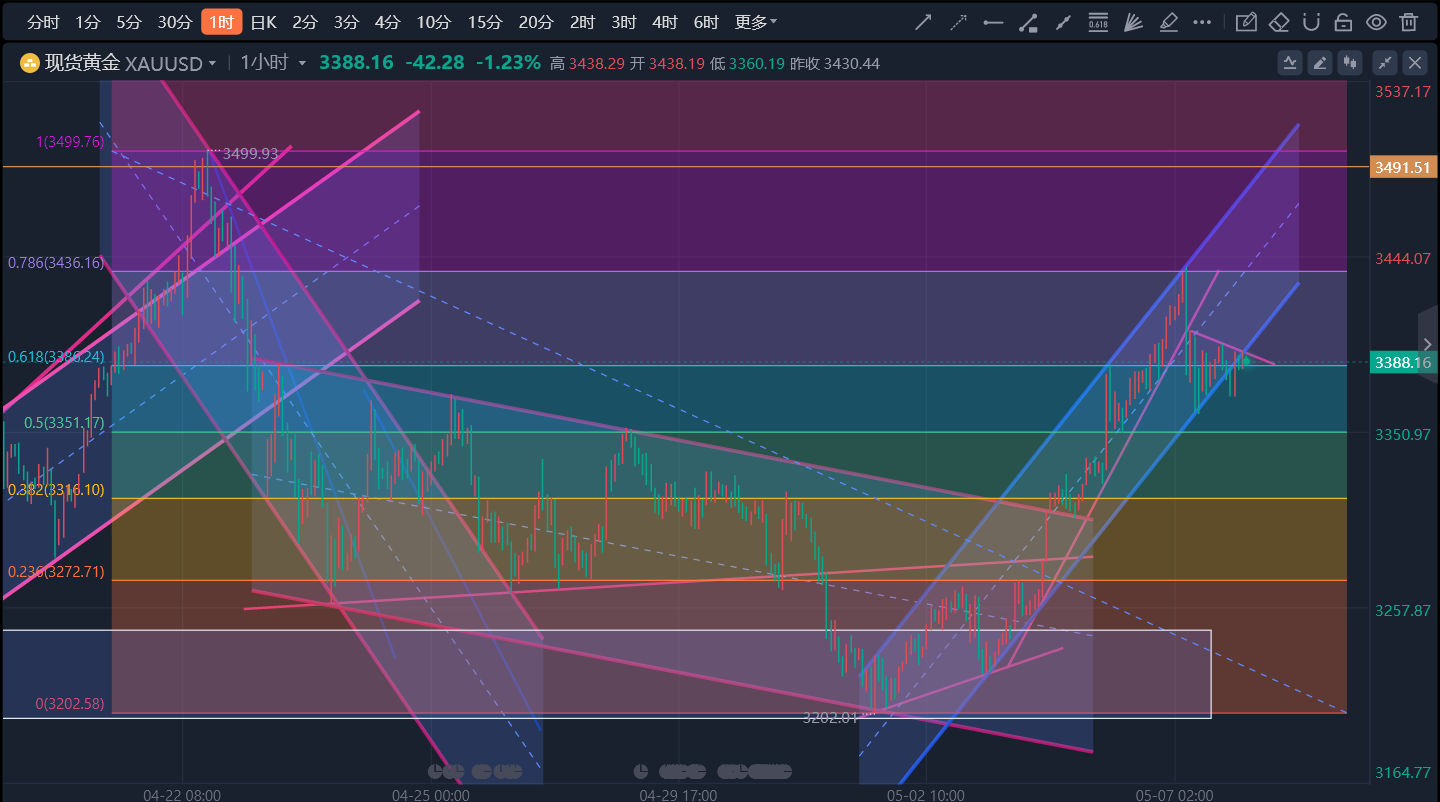Select the solid arrow drawing tool
The height and width of the screenshot is (802, 1440).
(924, 22)
